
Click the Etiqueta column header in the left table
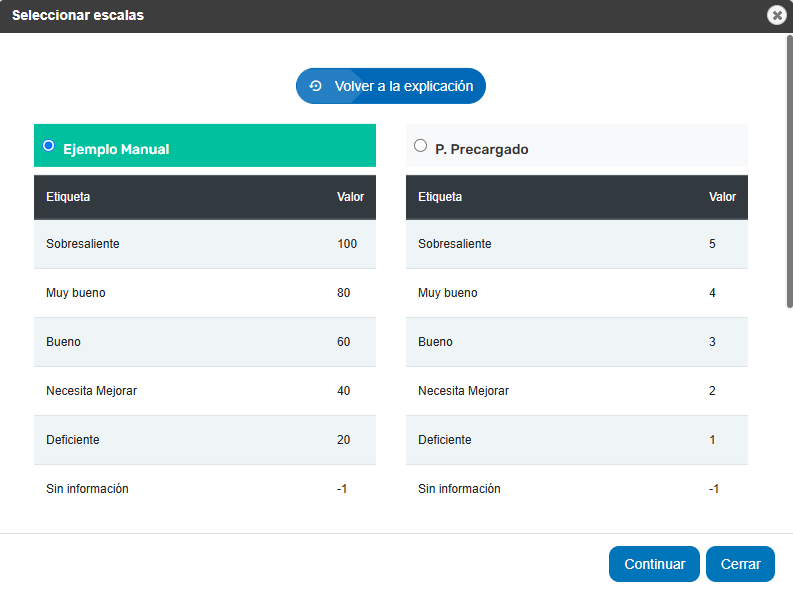(68, 197)
